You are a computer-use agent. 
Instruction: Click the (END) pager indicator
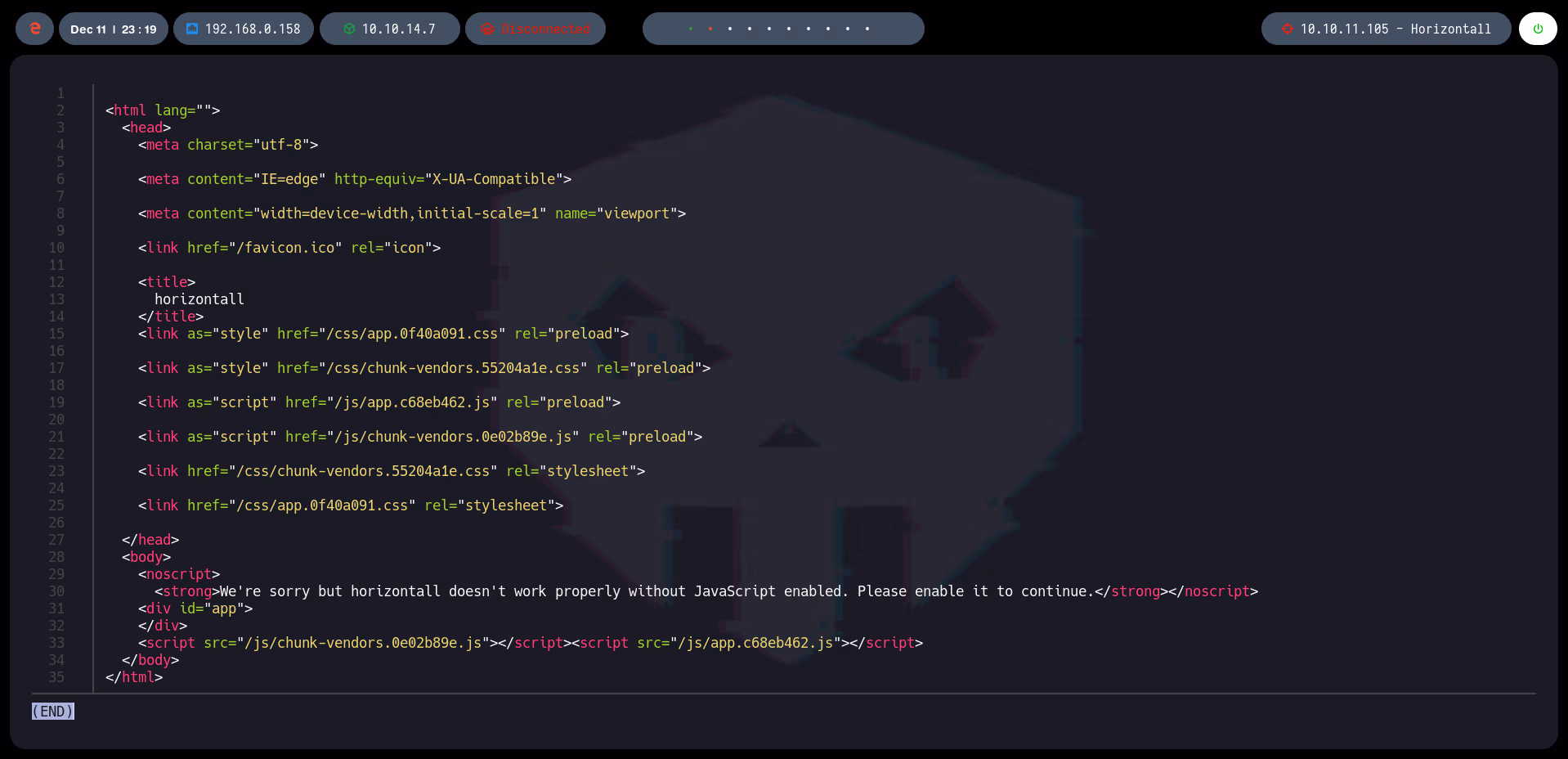[x=52, y=712]
